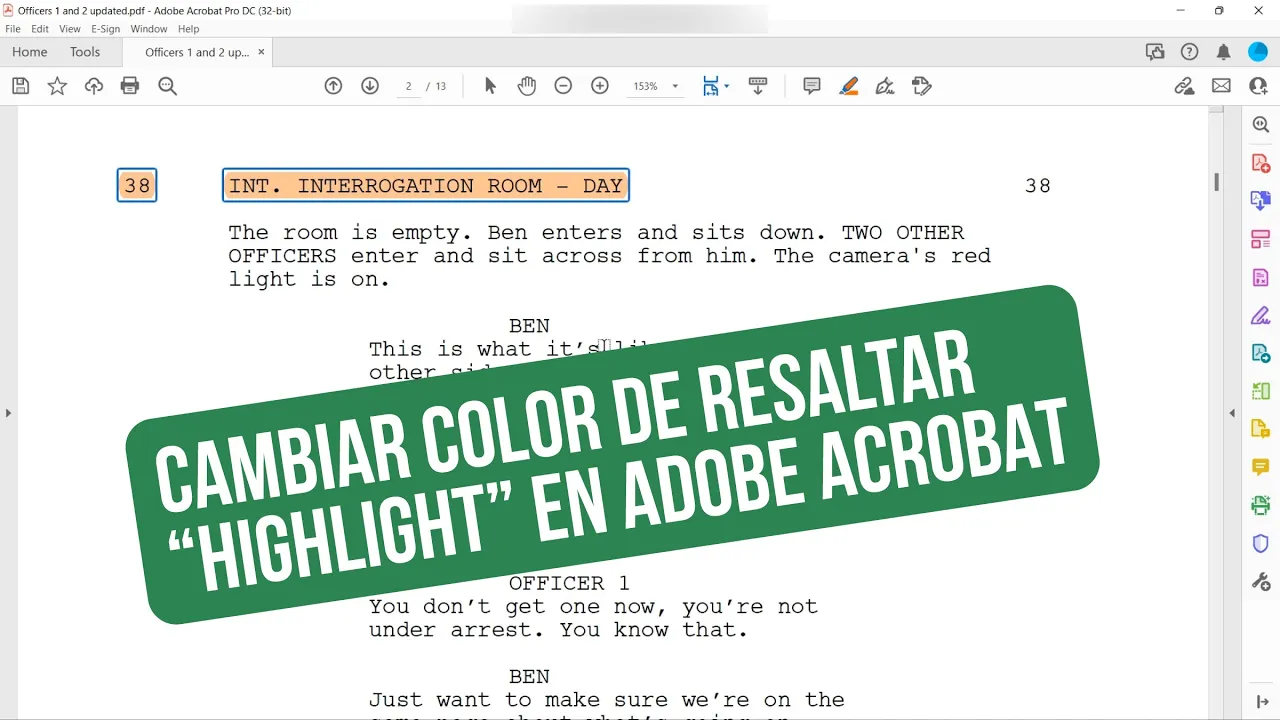Open the 153% zoom level dropdown
The width and height of the screenshot is (1280, 720).
point(655,86)
